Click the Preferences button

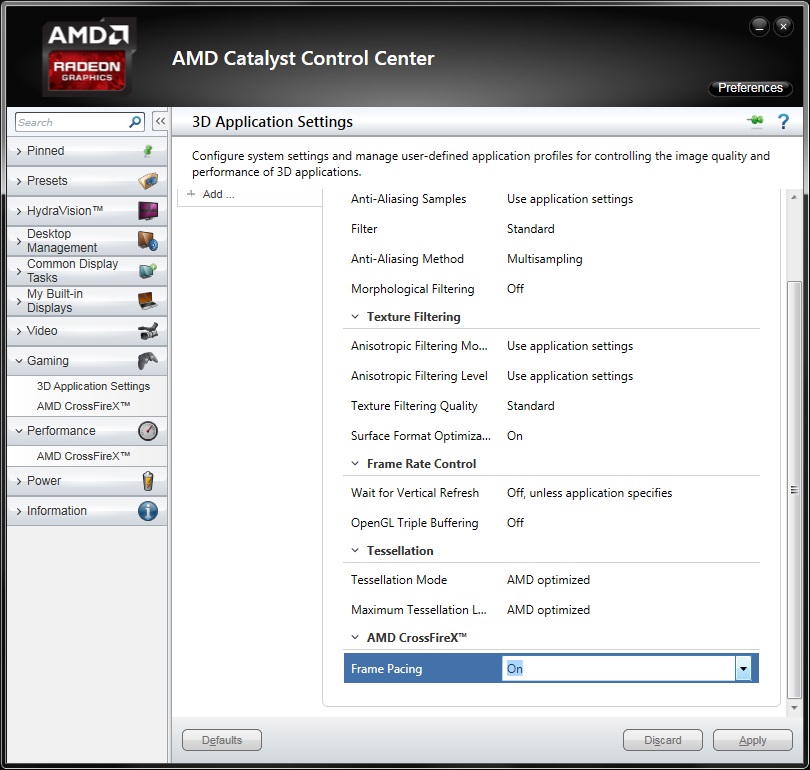click(750, 88)
